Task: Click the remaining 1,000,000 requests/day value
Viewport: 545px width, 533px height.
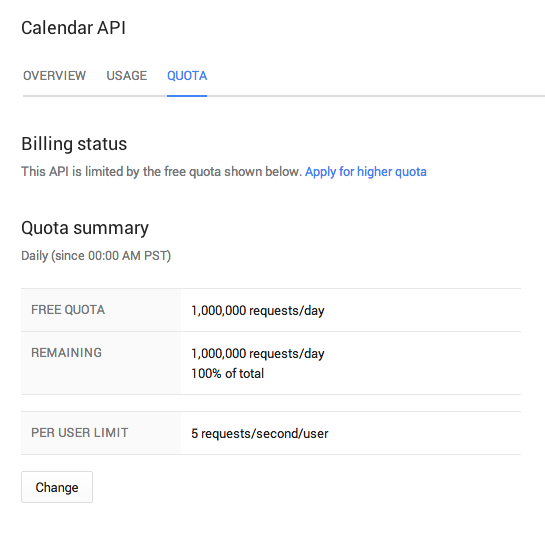Action: (x=258, y=354)
